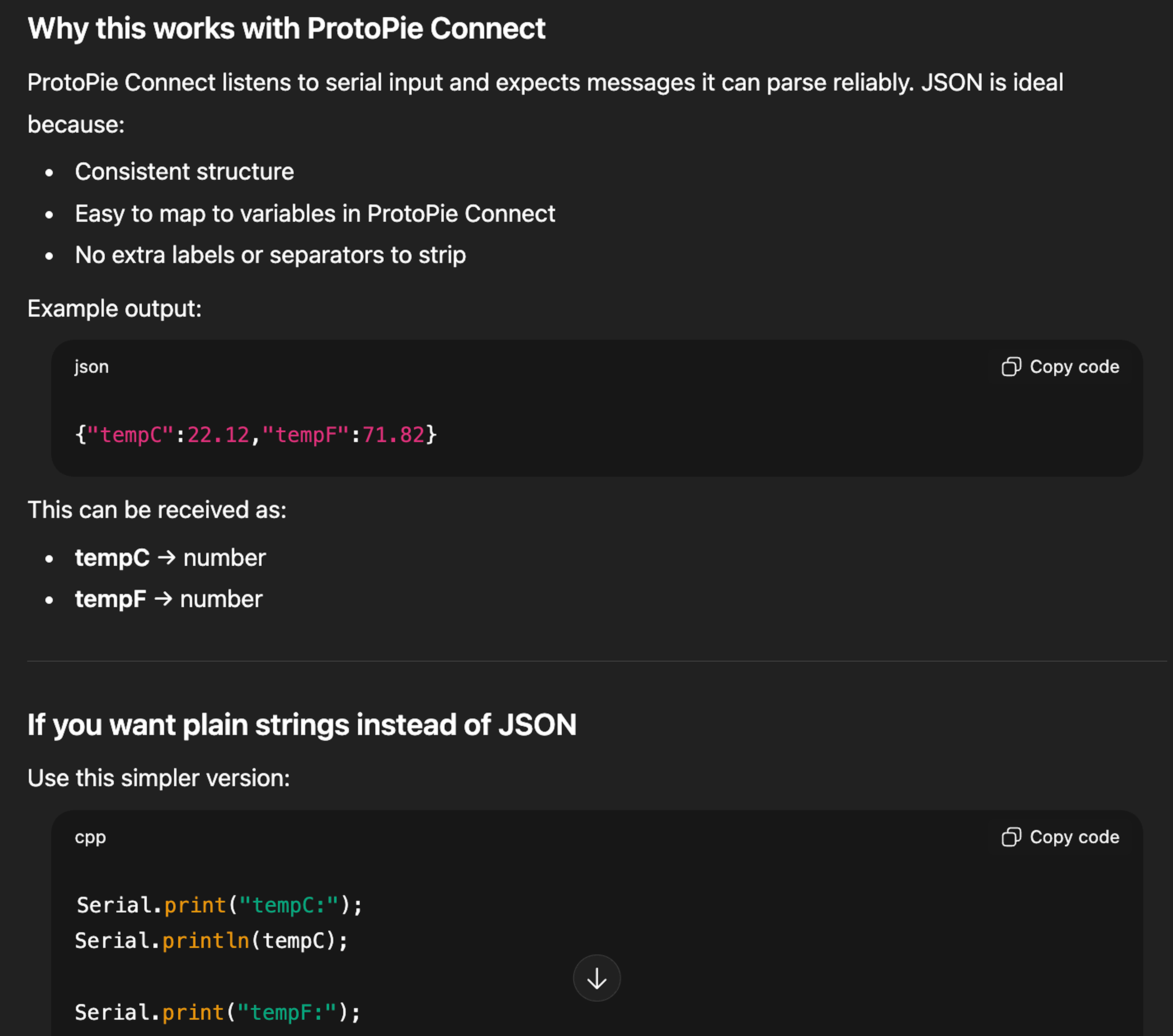The height and width of the screenshot is (1036, 1173).
Task: Click the Serial.print("tempF:") code line
Action: 217,1012
